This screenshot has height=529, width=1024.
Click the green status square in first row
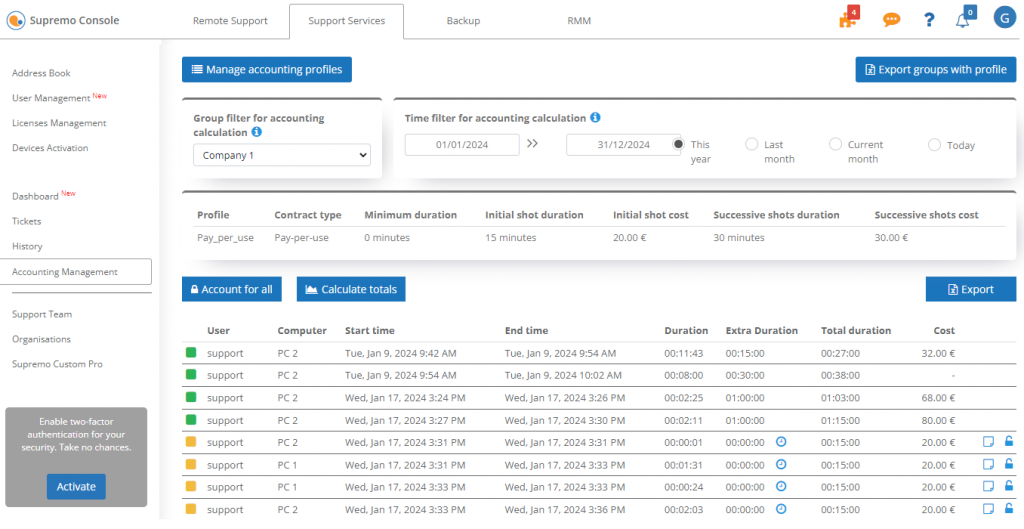191,353
